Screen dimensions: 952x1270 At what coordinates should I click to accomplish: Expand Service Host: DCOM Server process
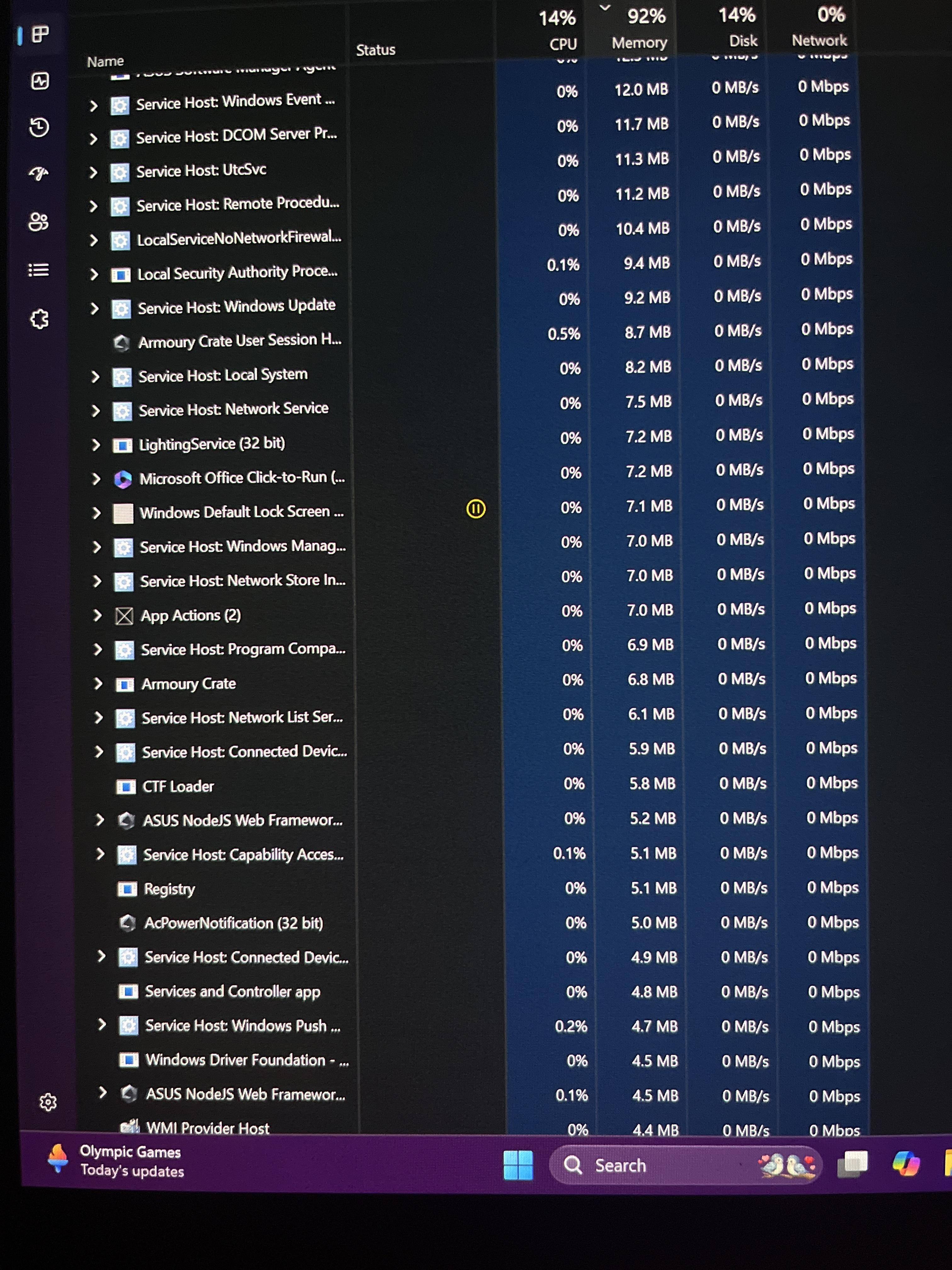click(93, 139)
